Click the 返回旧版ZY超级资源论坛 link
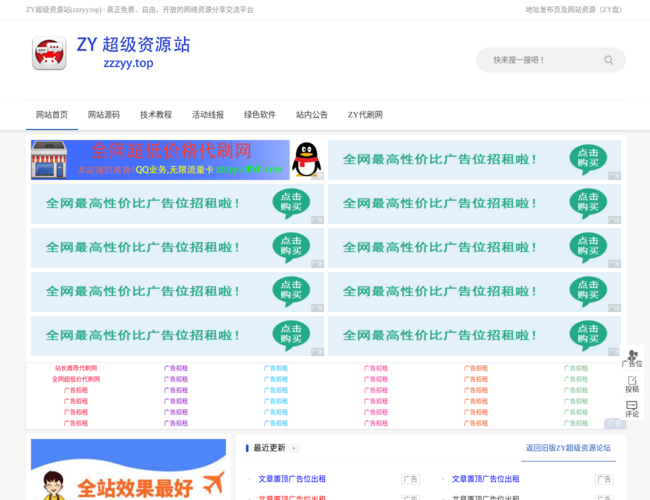The width and height of the screenshot is (650, 500). 568,448
